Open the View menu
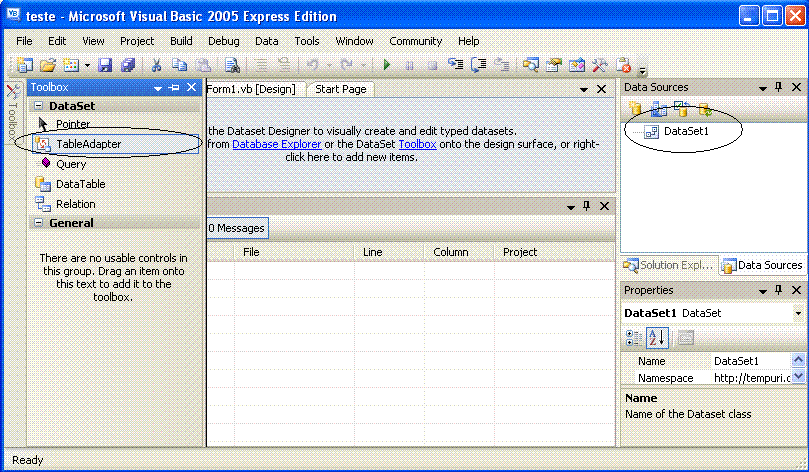 point(93,41)
